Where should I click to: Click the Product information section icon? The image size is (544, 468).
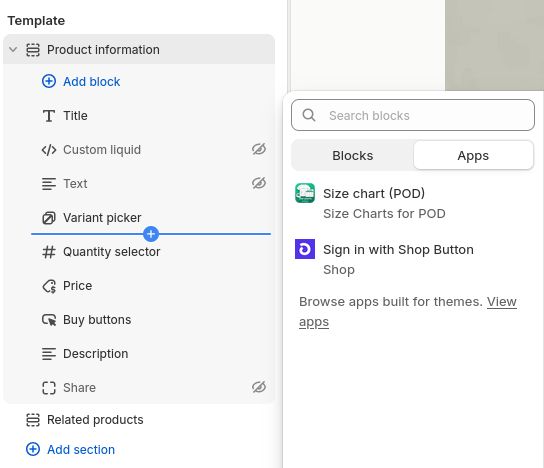pos(33,50)
